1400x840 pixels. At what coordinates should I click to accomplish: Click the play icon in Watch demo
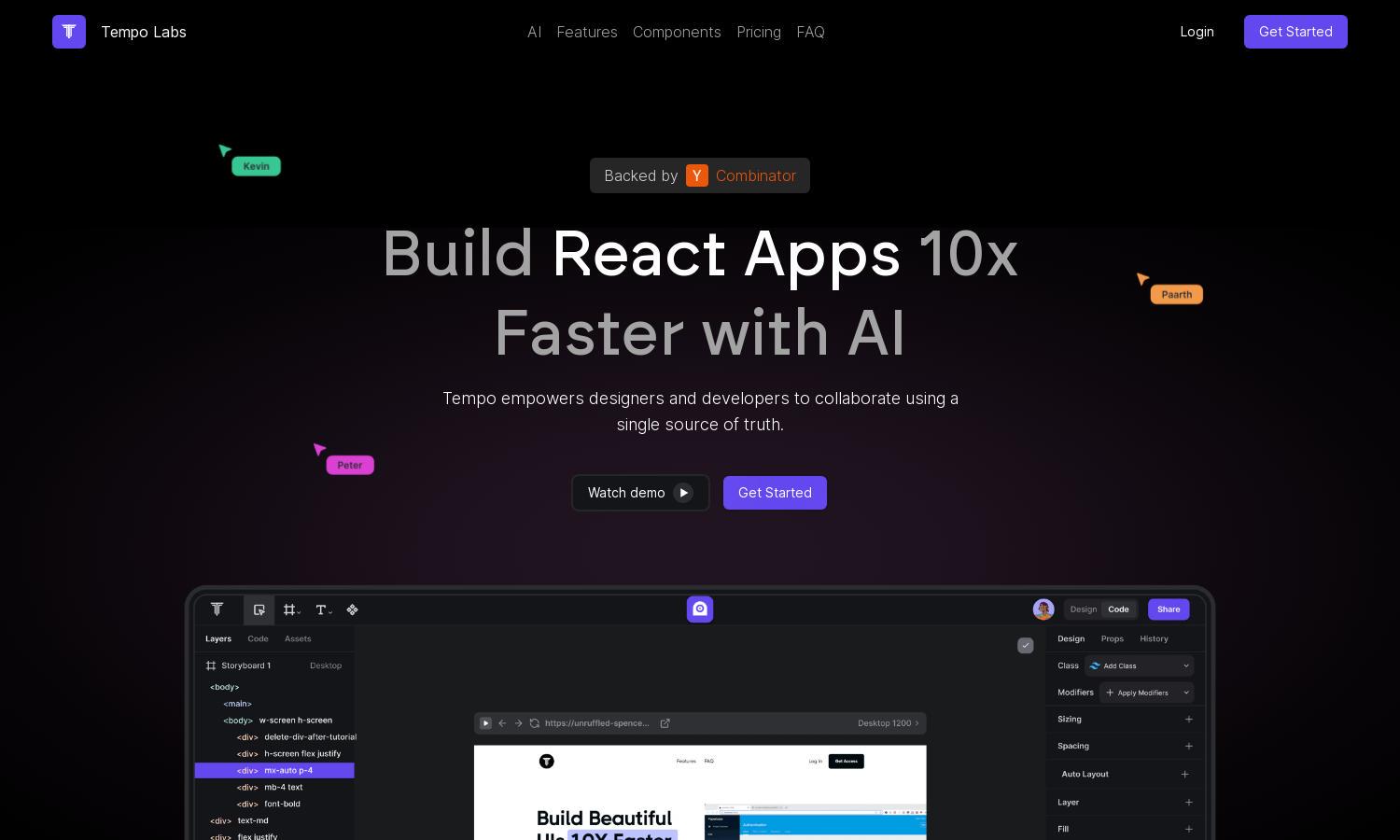(x=683, y=493)
